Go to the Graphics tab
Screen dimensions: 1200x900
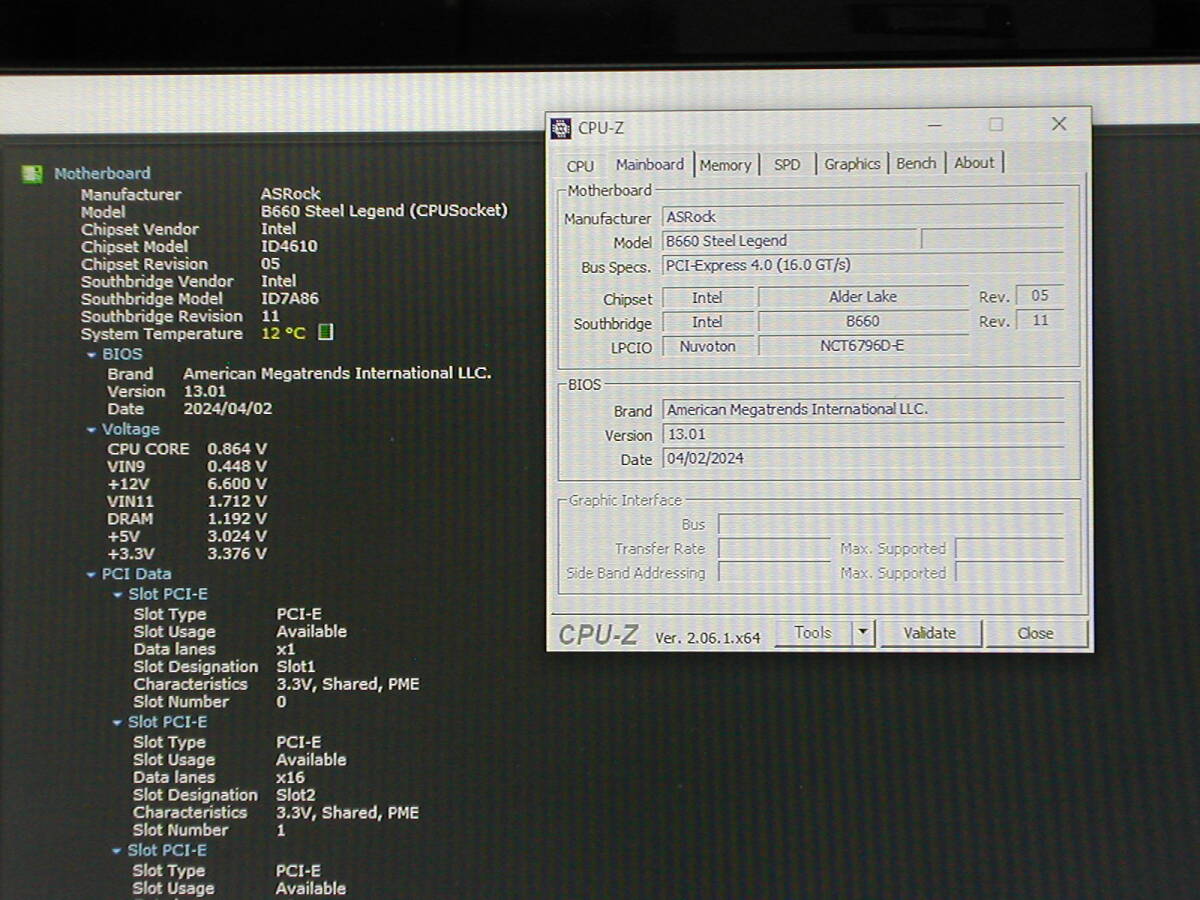pyautogui.click(x=852, y=164)
